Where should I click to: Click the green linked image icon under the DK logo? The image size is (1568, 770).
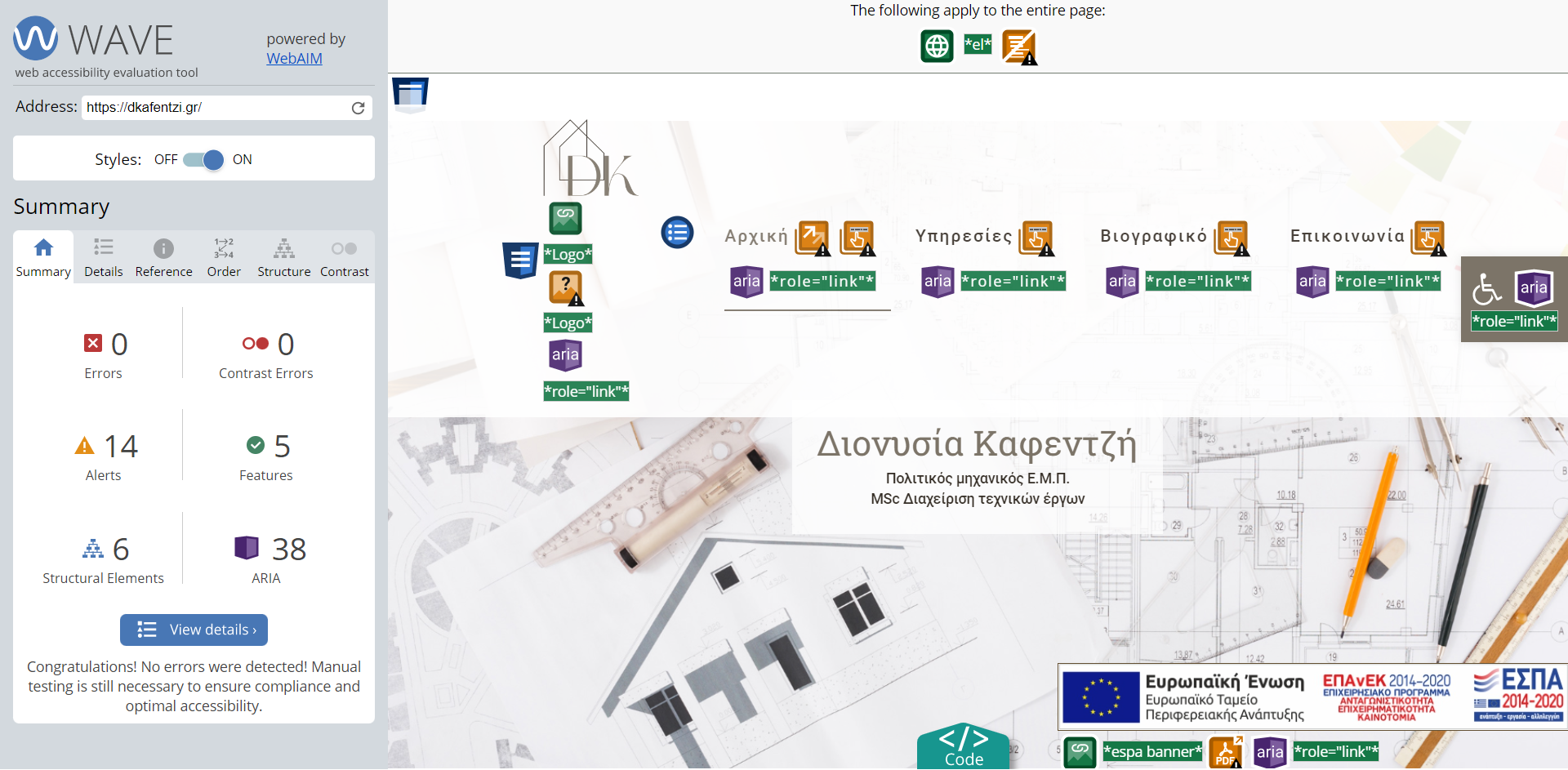click(565, 218)
